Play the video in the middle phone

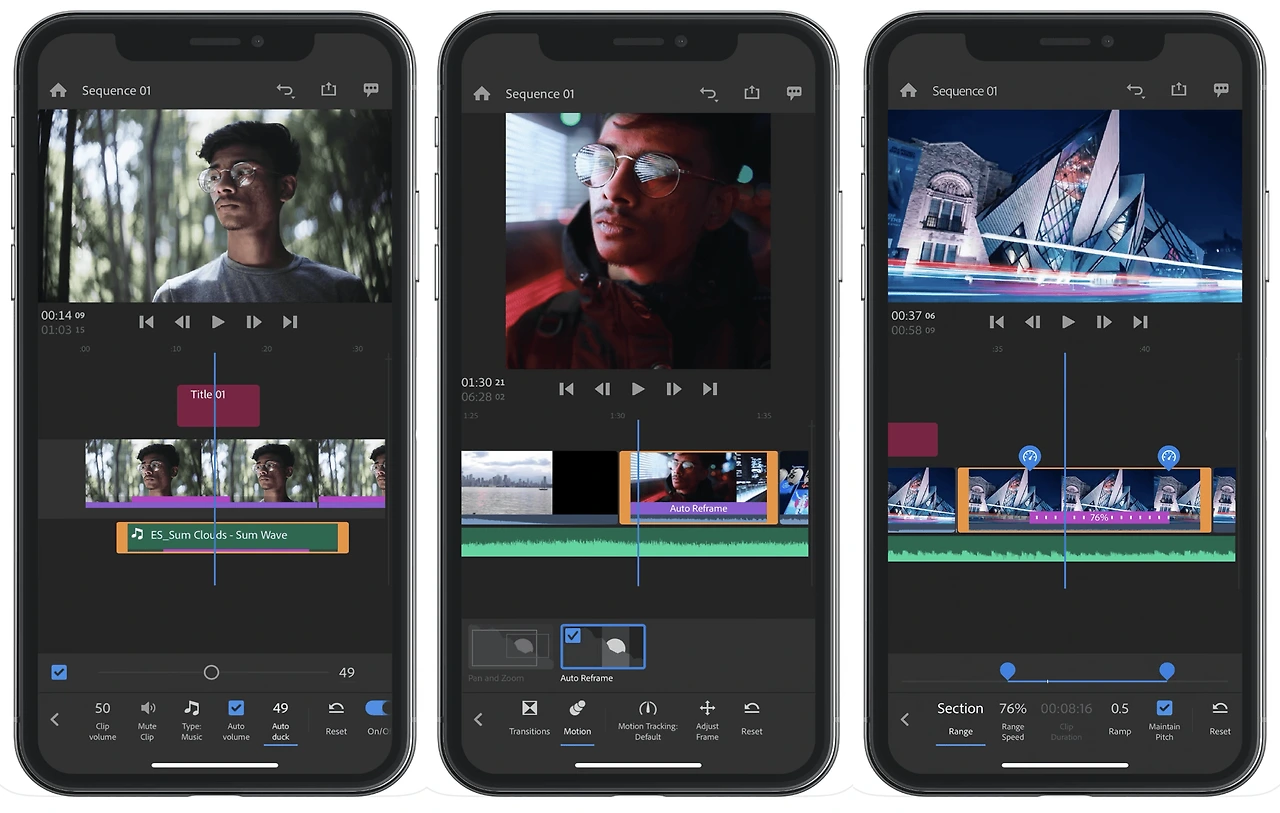tap(638, 389)
